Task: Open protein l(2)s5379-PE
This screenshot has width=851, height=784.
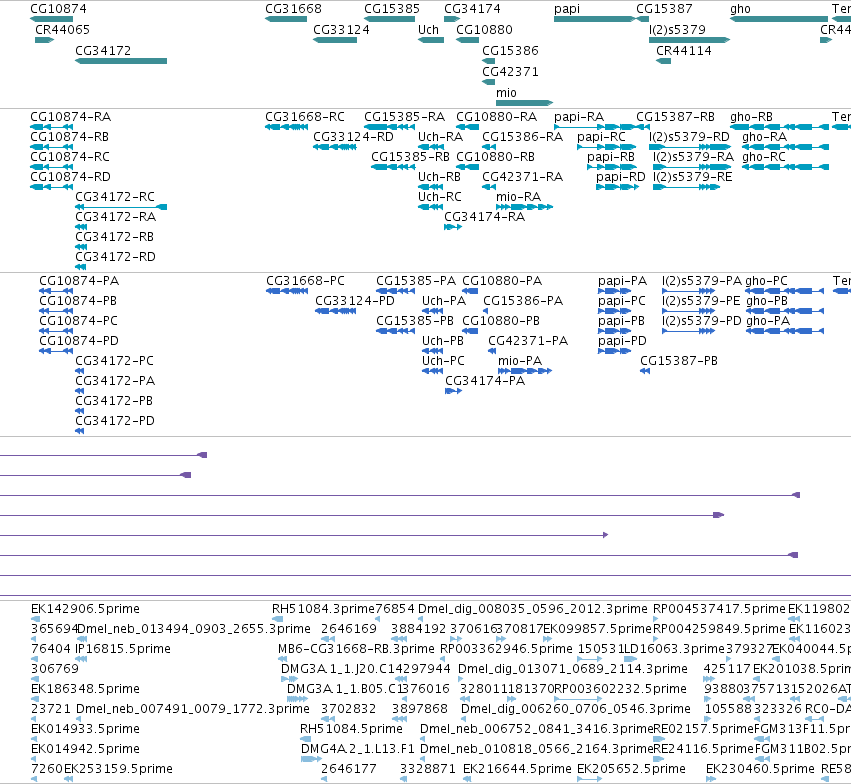Action: 701,301
